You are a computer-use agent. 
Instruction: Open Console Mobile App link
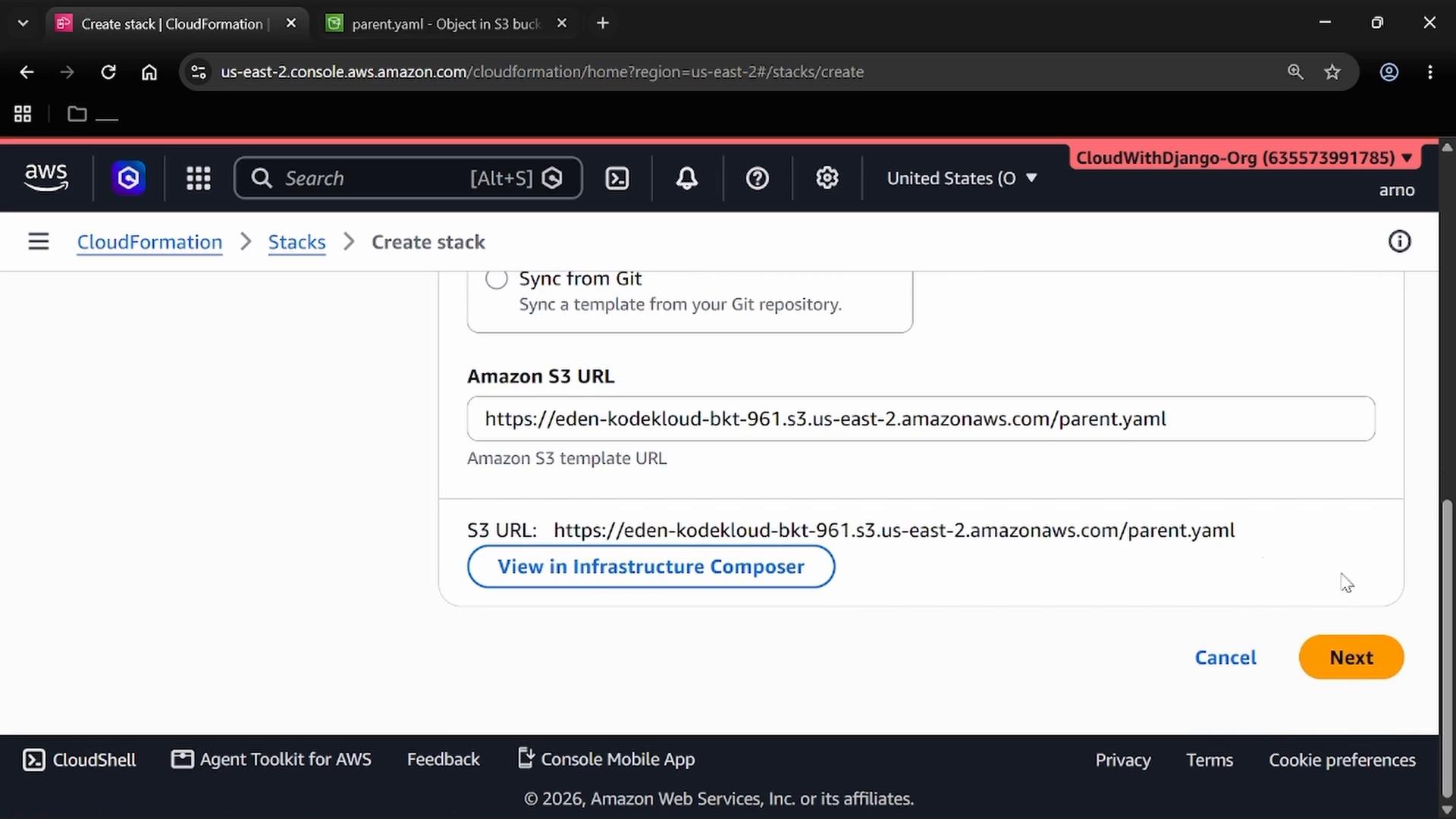[607, 760]
